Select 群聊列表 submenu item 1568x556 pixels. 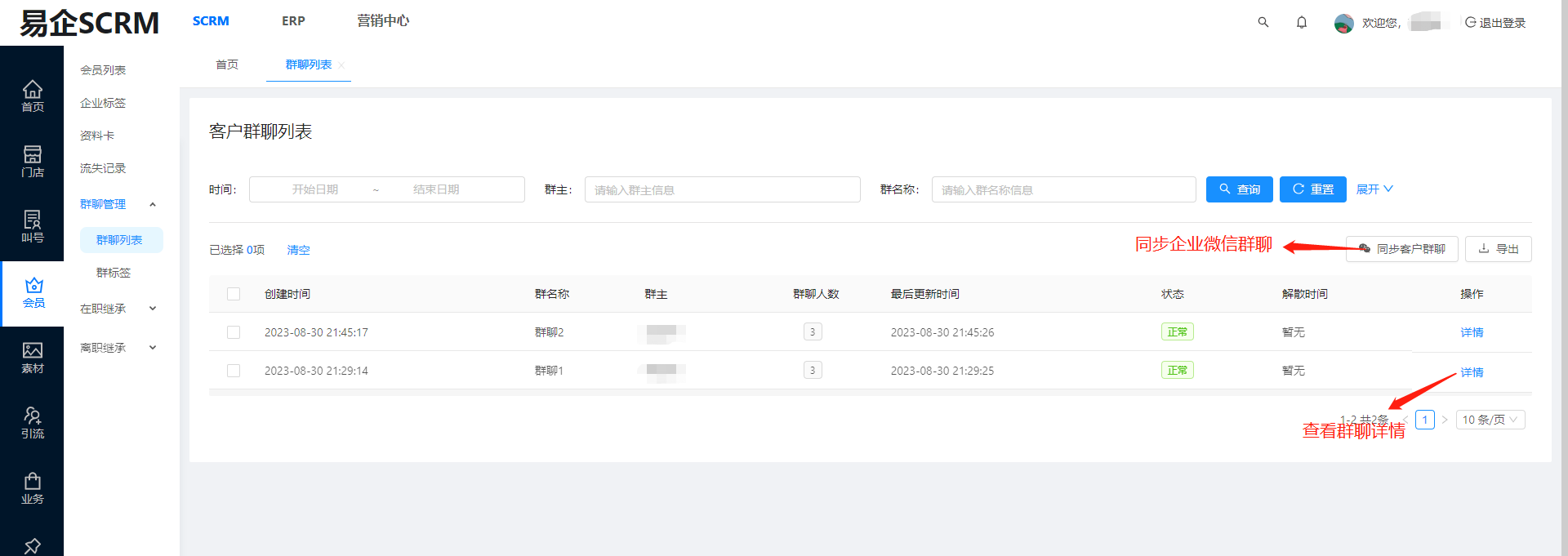(x=121, y=240)
